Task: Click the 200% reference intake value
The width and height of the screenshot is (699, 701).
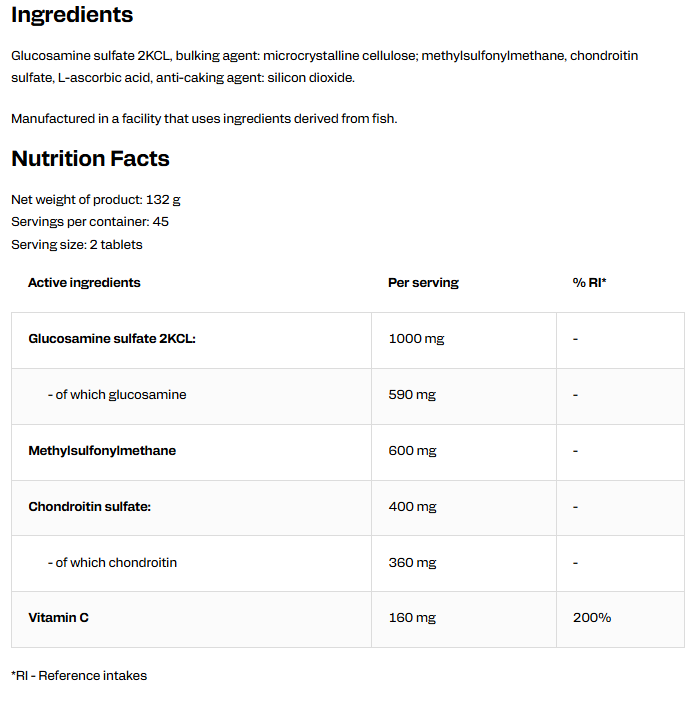Action: click(x=592, y=618)
